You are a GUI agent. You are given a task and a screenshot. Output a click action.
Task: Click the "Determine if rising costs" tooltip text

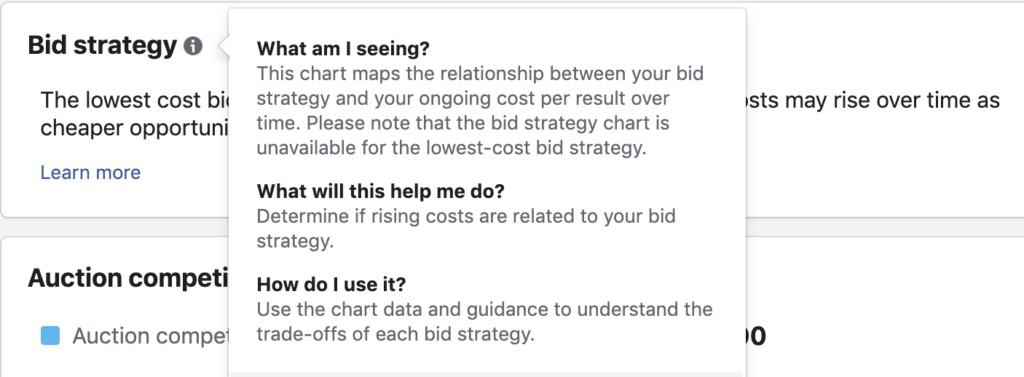466,228
